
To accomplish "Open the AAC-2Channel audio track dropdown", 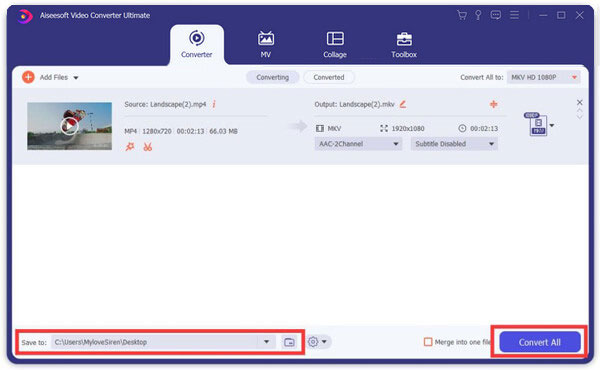I will point(358,144).
